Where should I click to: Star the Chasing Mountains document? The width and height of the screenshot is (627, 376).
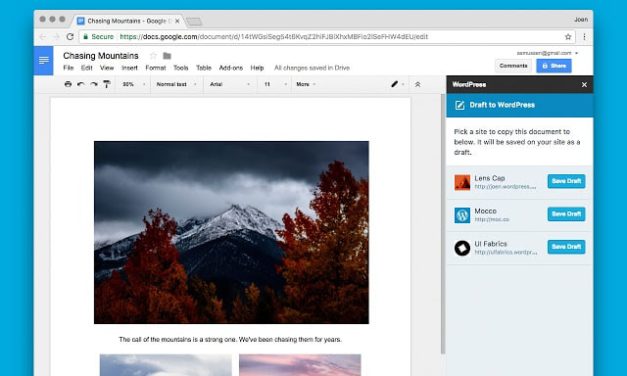(x=153, y=56)
